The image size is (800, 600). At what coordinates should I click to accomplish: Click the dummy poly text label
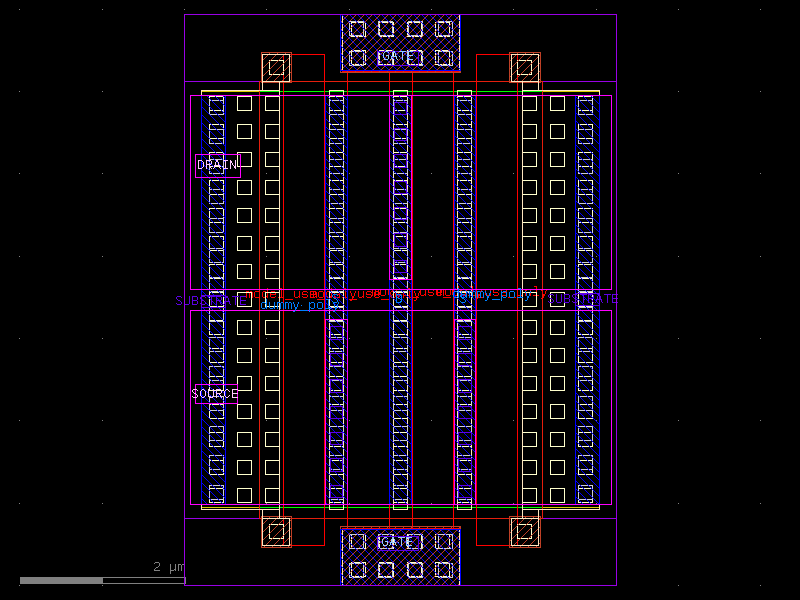(x=296, y=306)
